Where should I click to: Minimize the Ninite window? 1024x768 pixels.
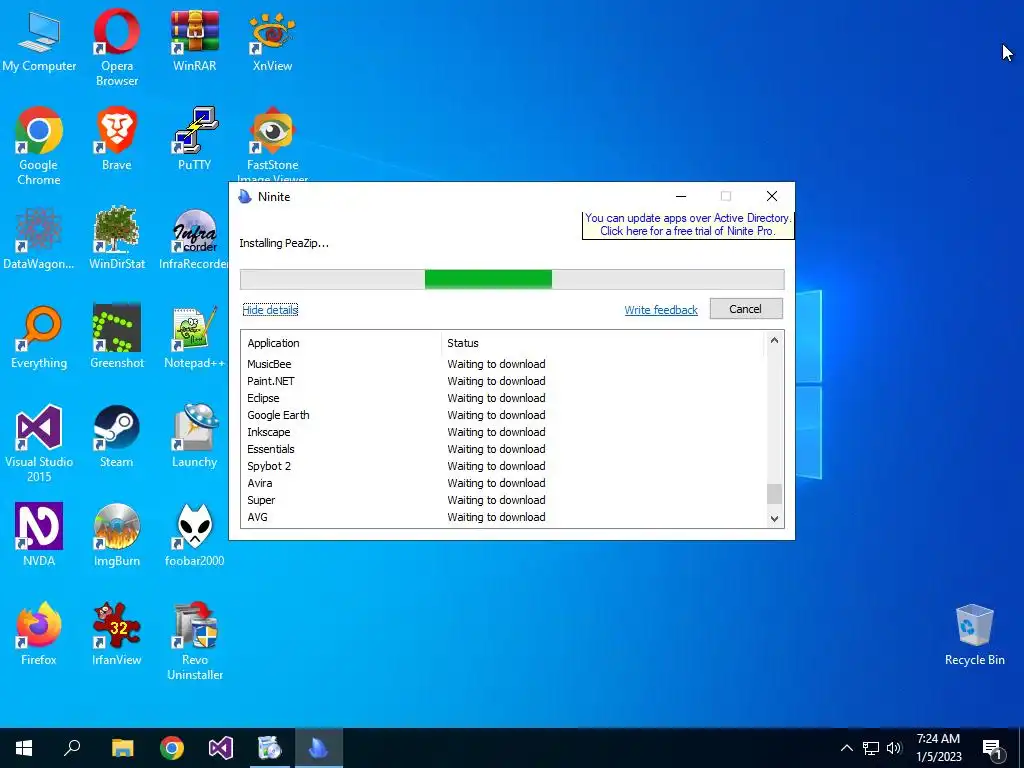pos(680,197)
